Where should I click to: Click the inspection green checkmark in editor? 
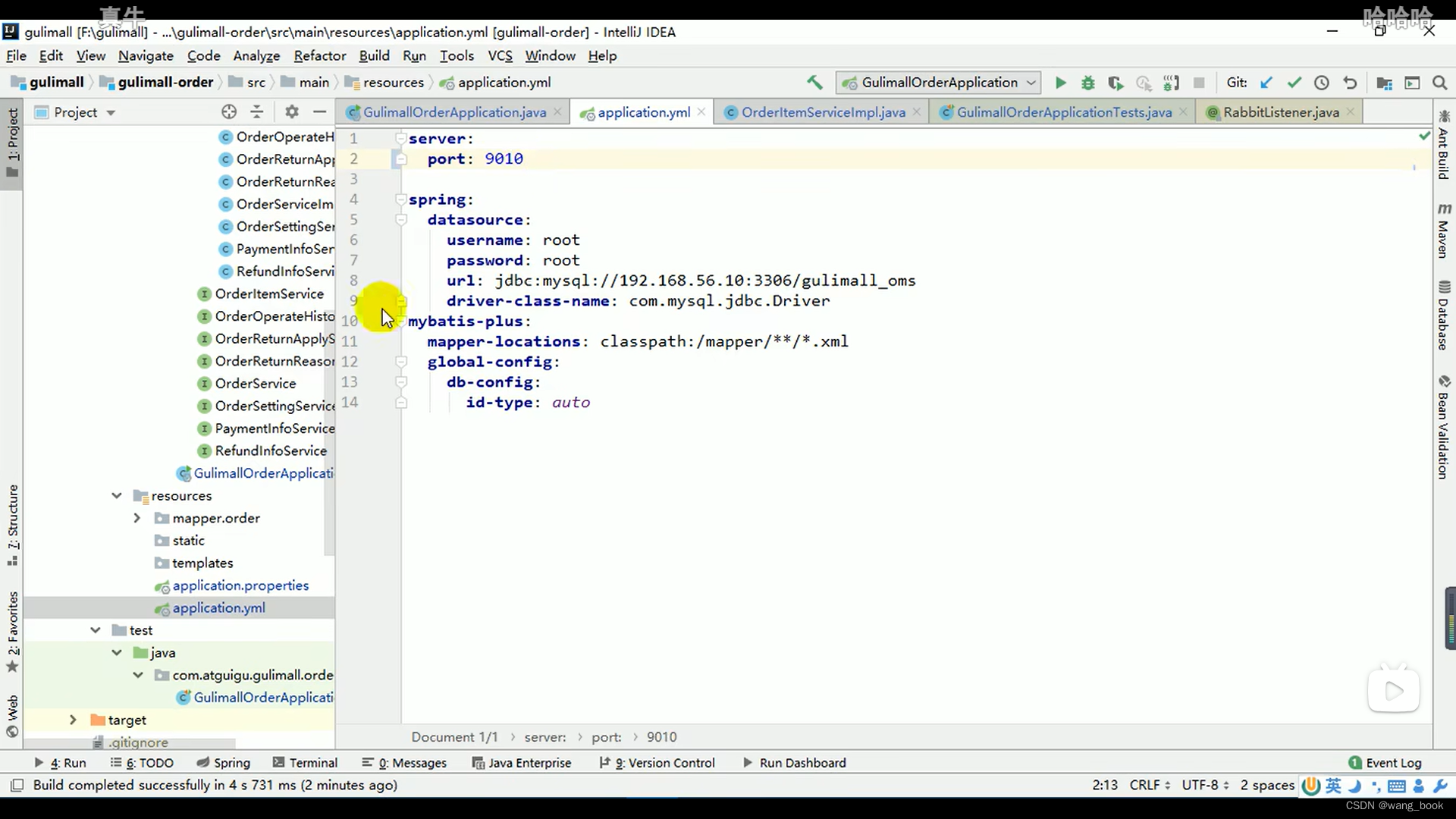pos(1424,136)
